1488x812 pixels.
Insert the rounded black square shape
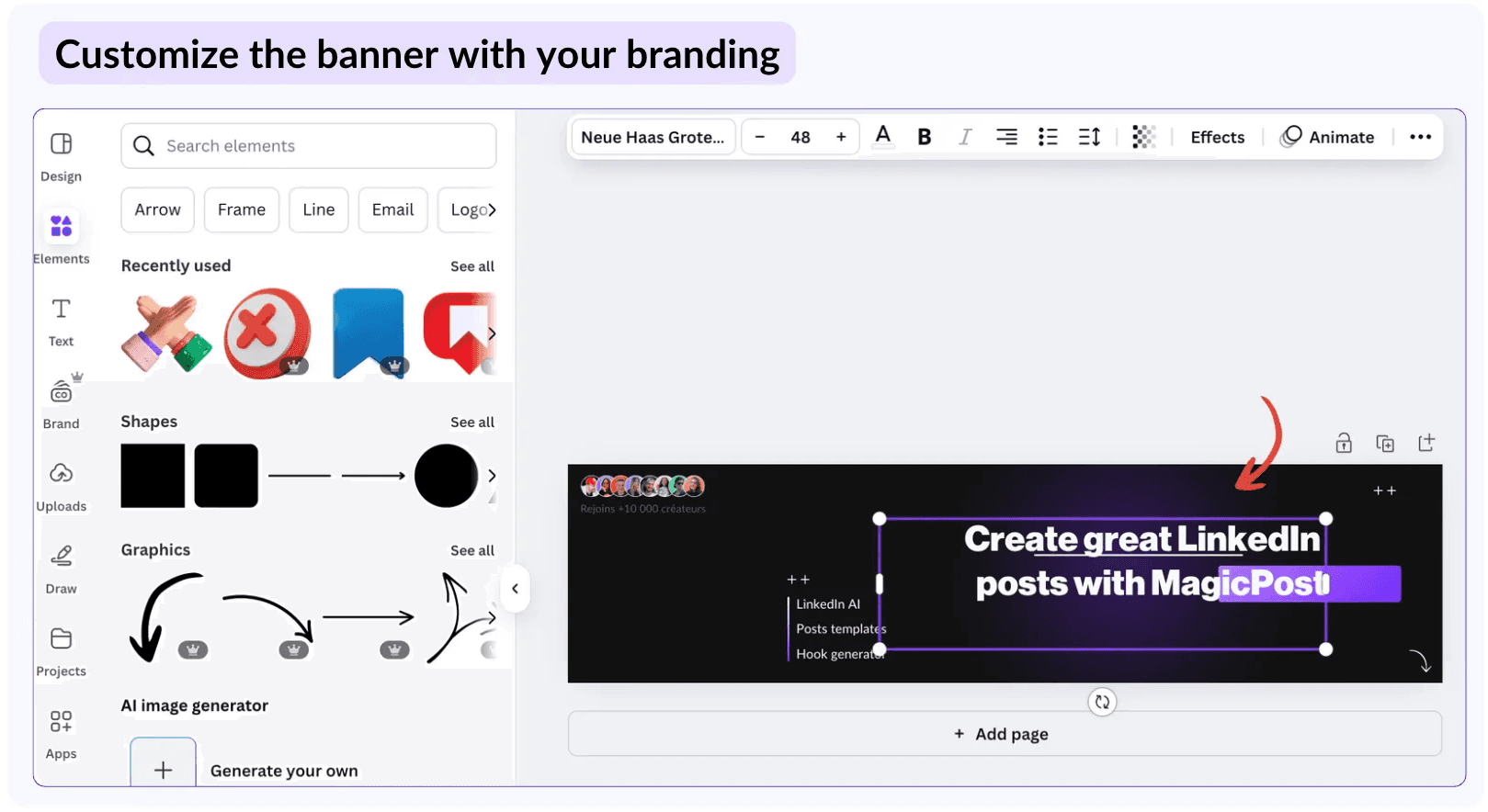point(226,476)
